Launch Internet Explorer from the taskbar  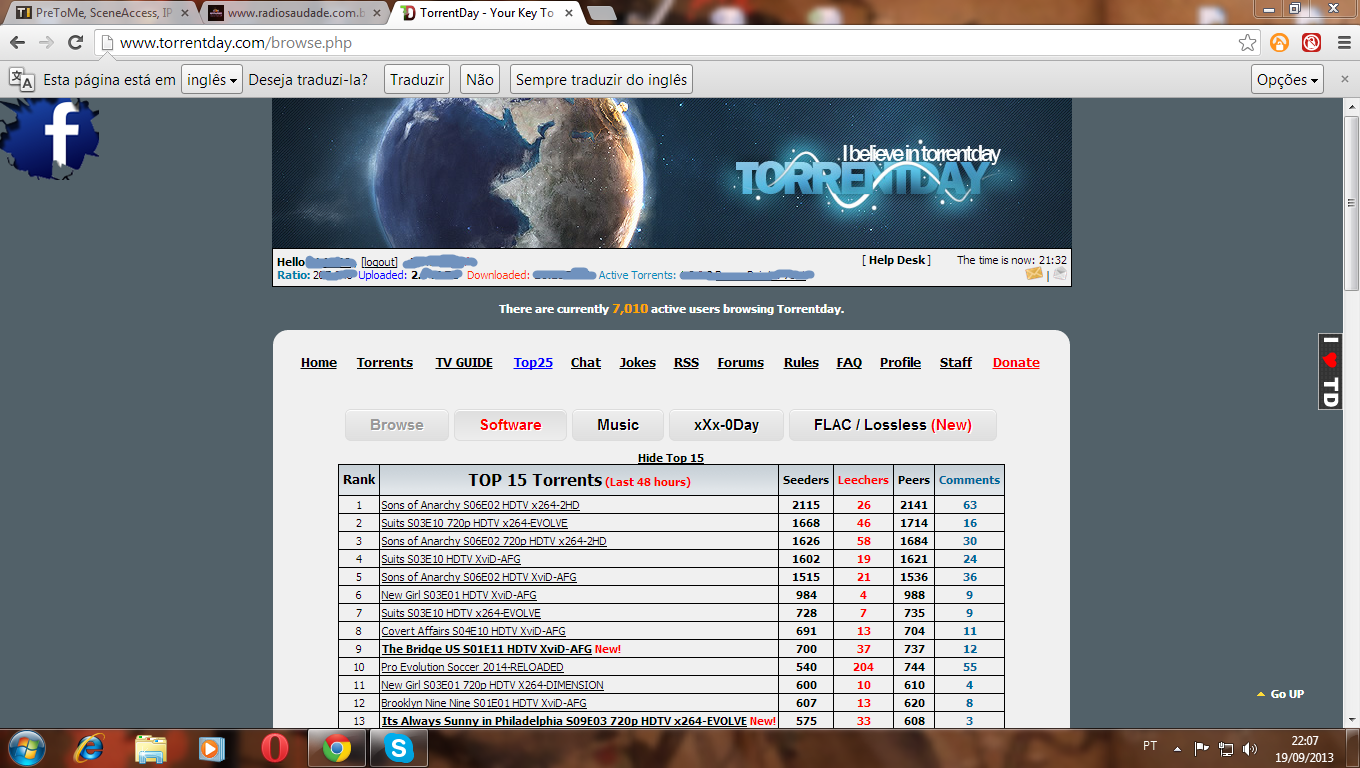(x=91, y=748)
